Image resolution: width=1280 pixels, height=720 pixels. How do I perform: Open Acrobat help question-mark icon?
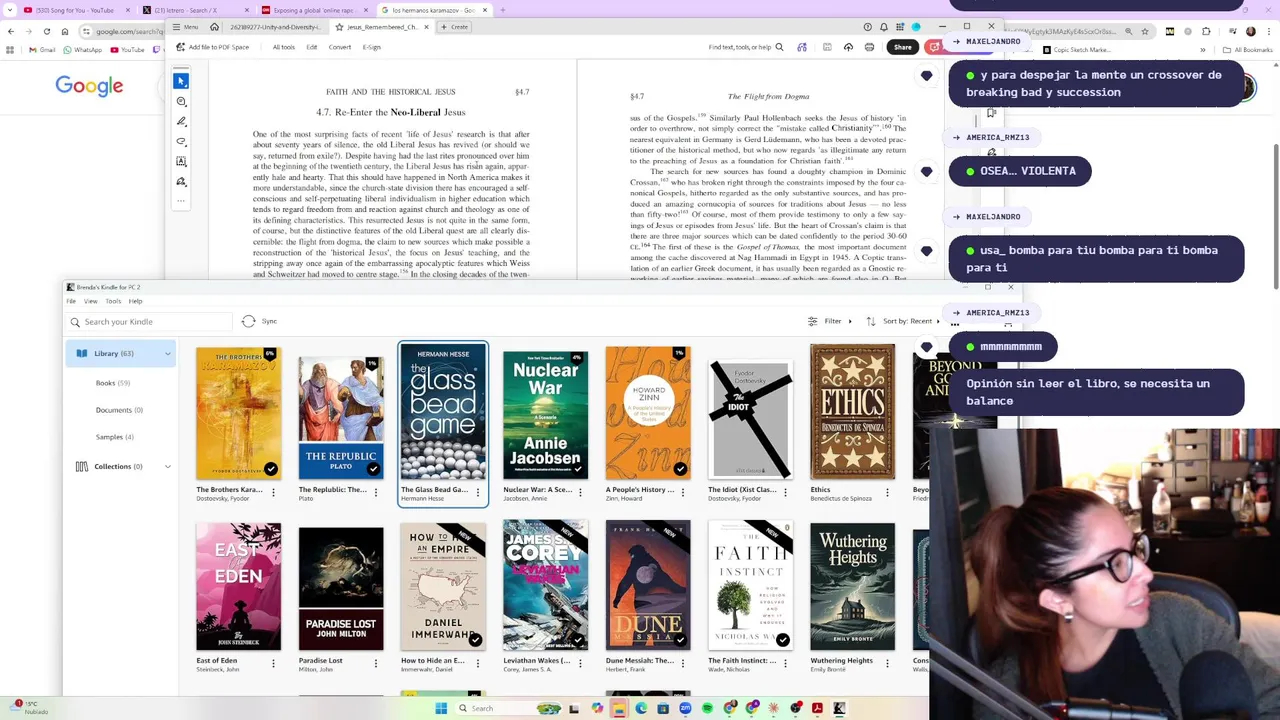867,27
